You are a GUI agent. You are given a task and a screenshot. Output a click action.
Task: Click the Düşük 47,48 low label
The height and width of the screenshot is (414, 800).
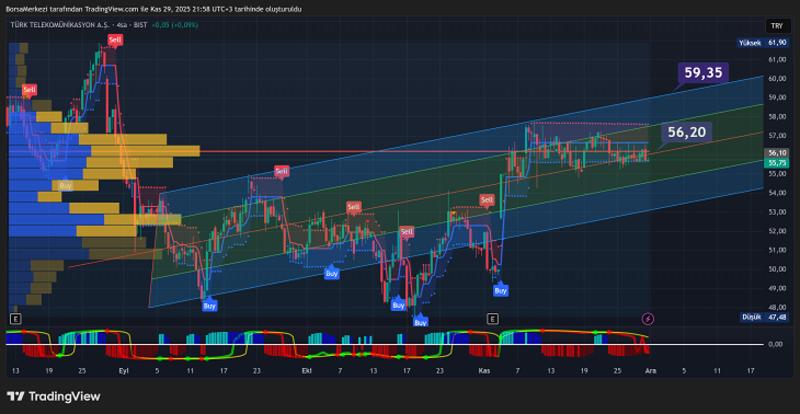click(x=764, y=317)
